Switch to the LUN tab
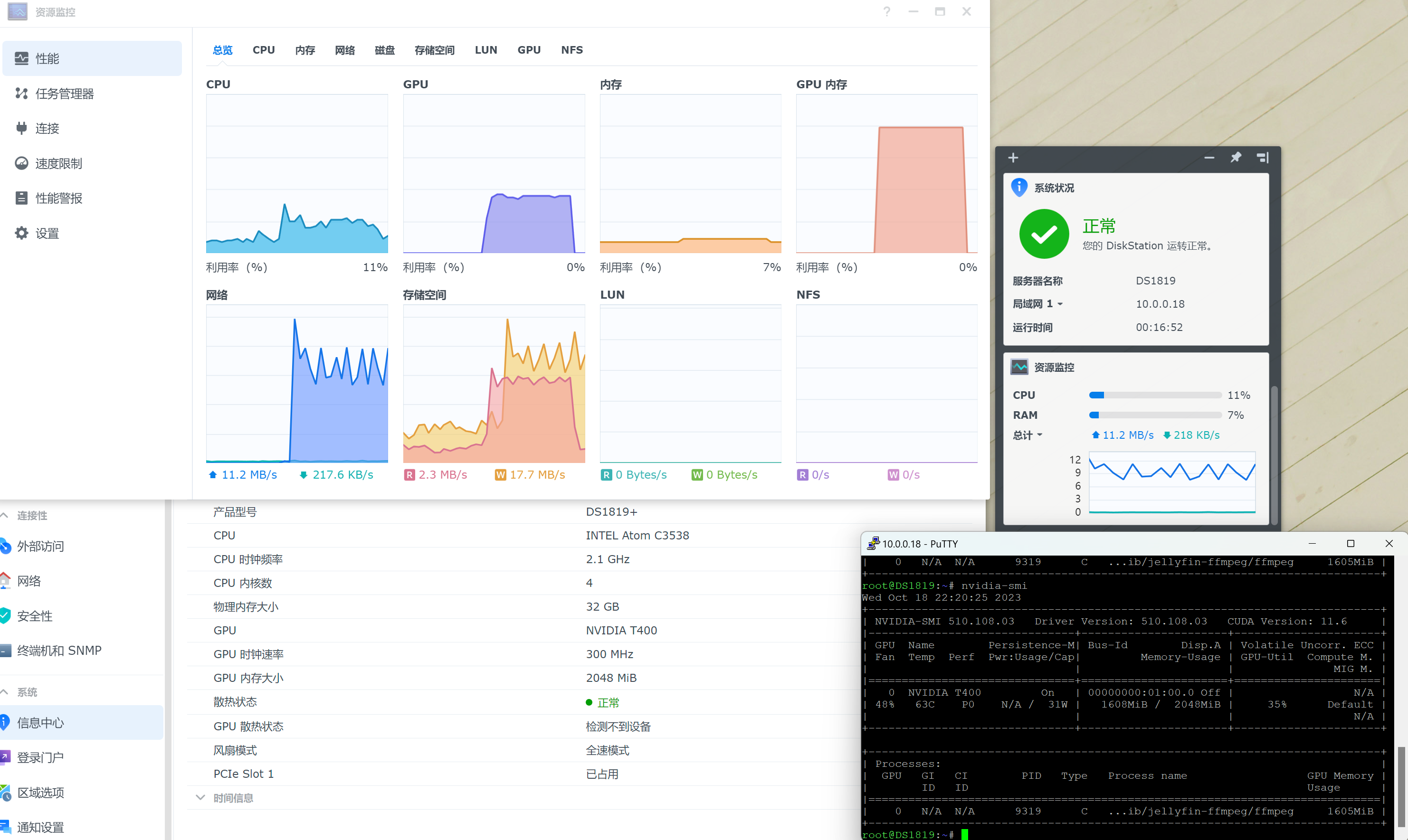This screenshot has height=840, width=1408. pyautogui.click(x=486, y=50)
